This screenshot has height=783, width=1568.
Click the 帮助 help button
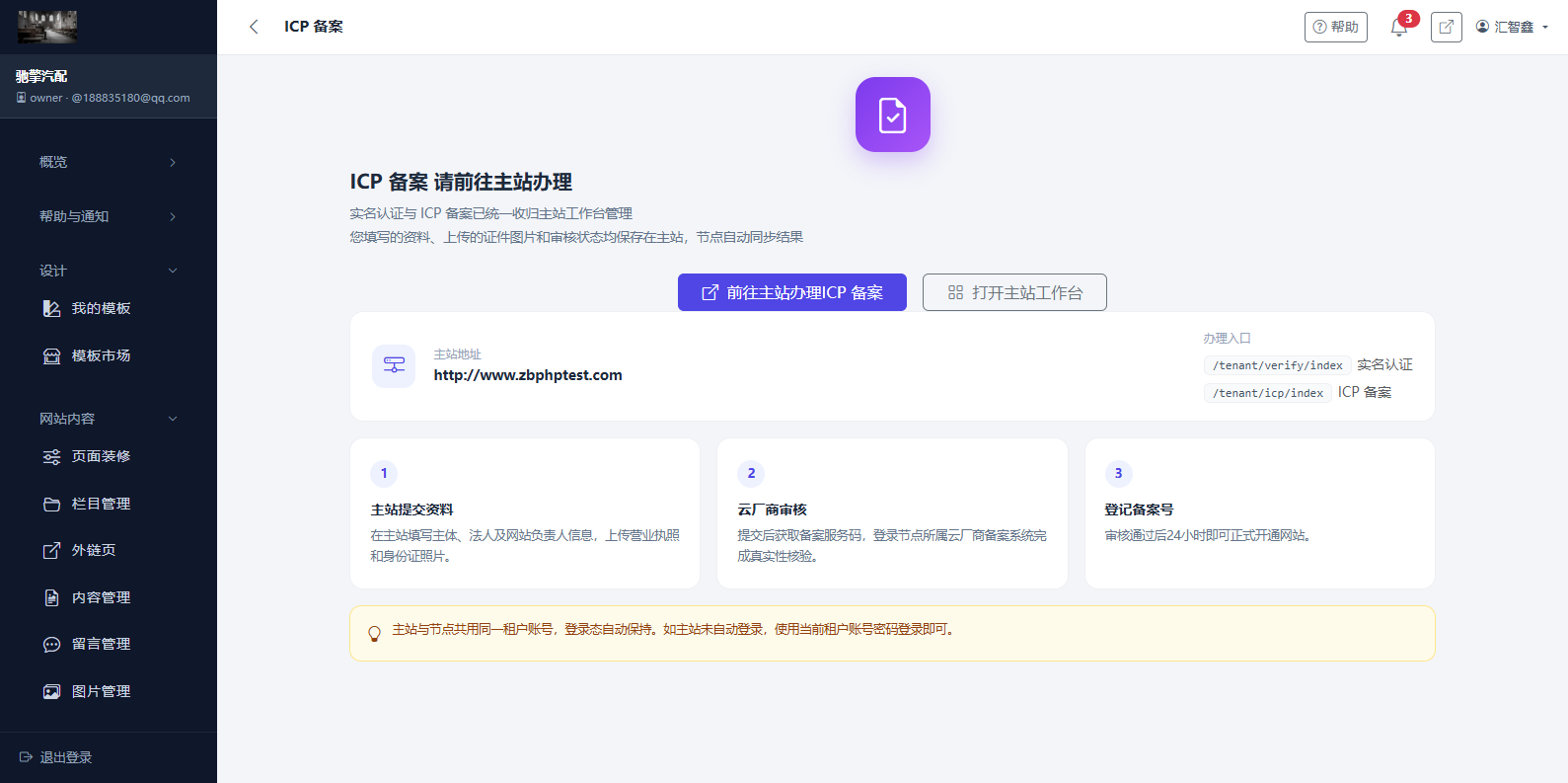click(x=1336, y=27)
